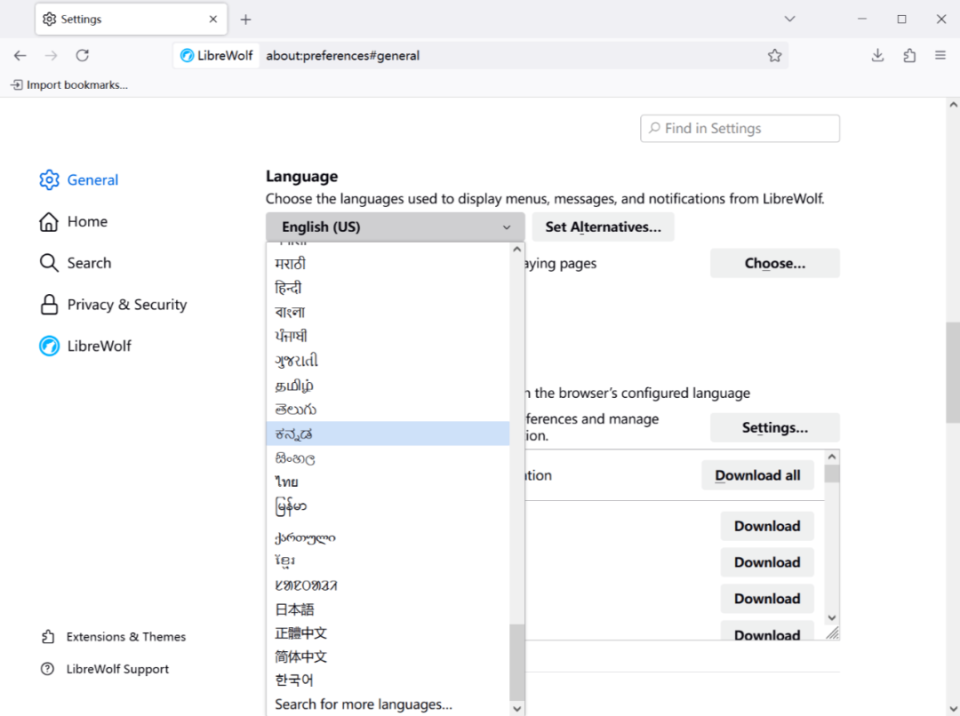Select 한국어 from the language list
The image size is (960, 716).
click(x=388, y=680)
